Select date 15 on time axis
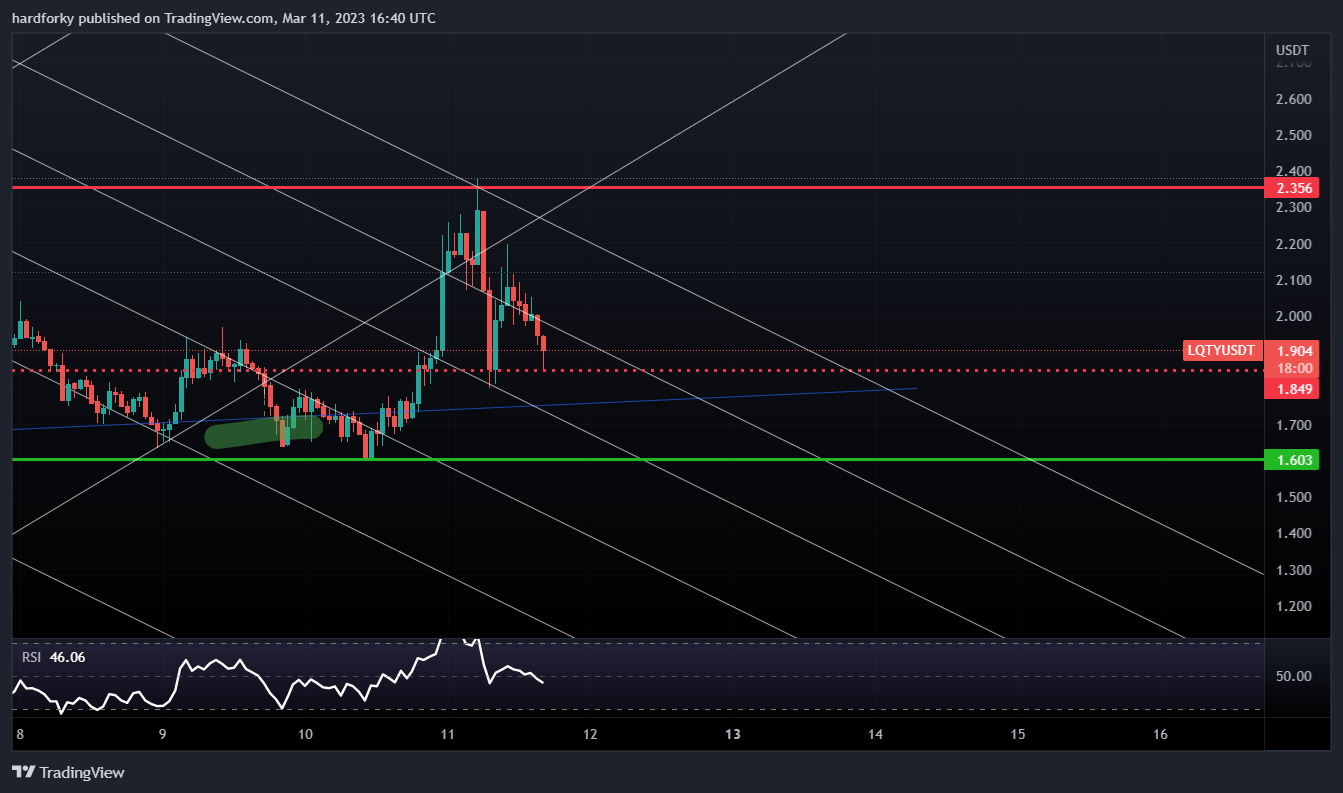The width and height of the screenshot is (1343, 793). (x=1018, y=734)
